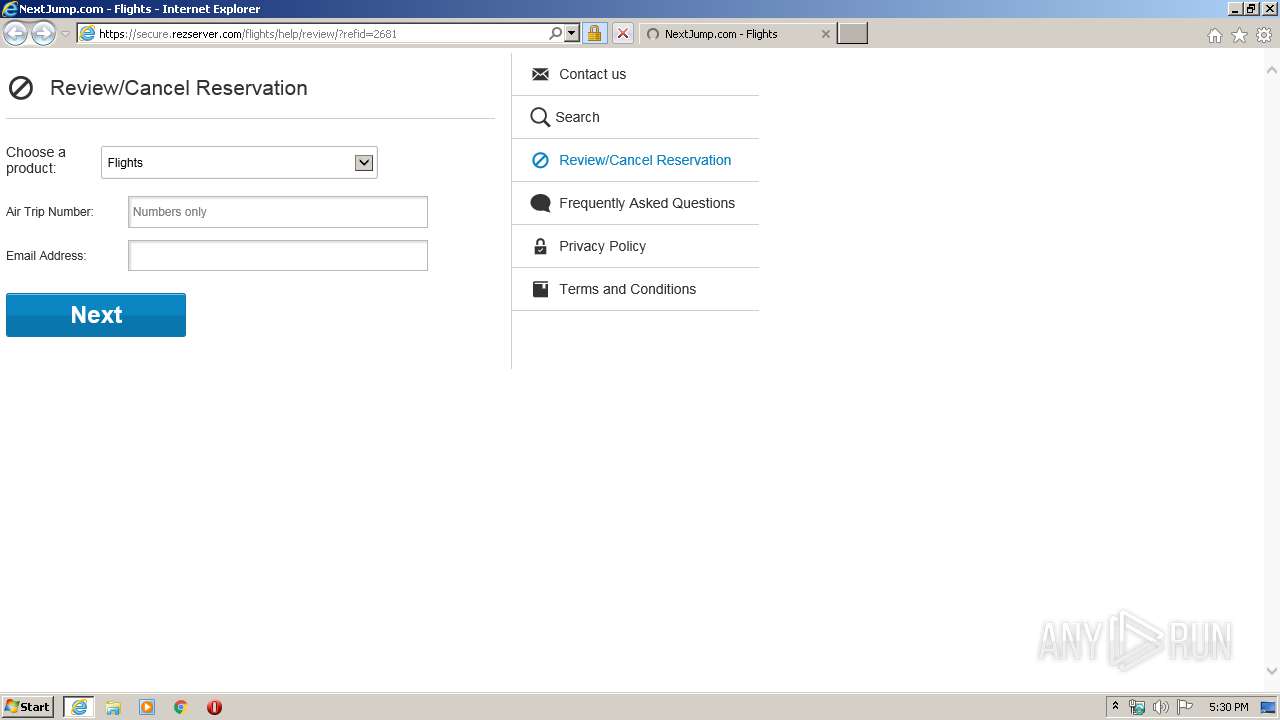
Task: Close the NextJump.com - Flights tab
Action: (x=825, y=34)
